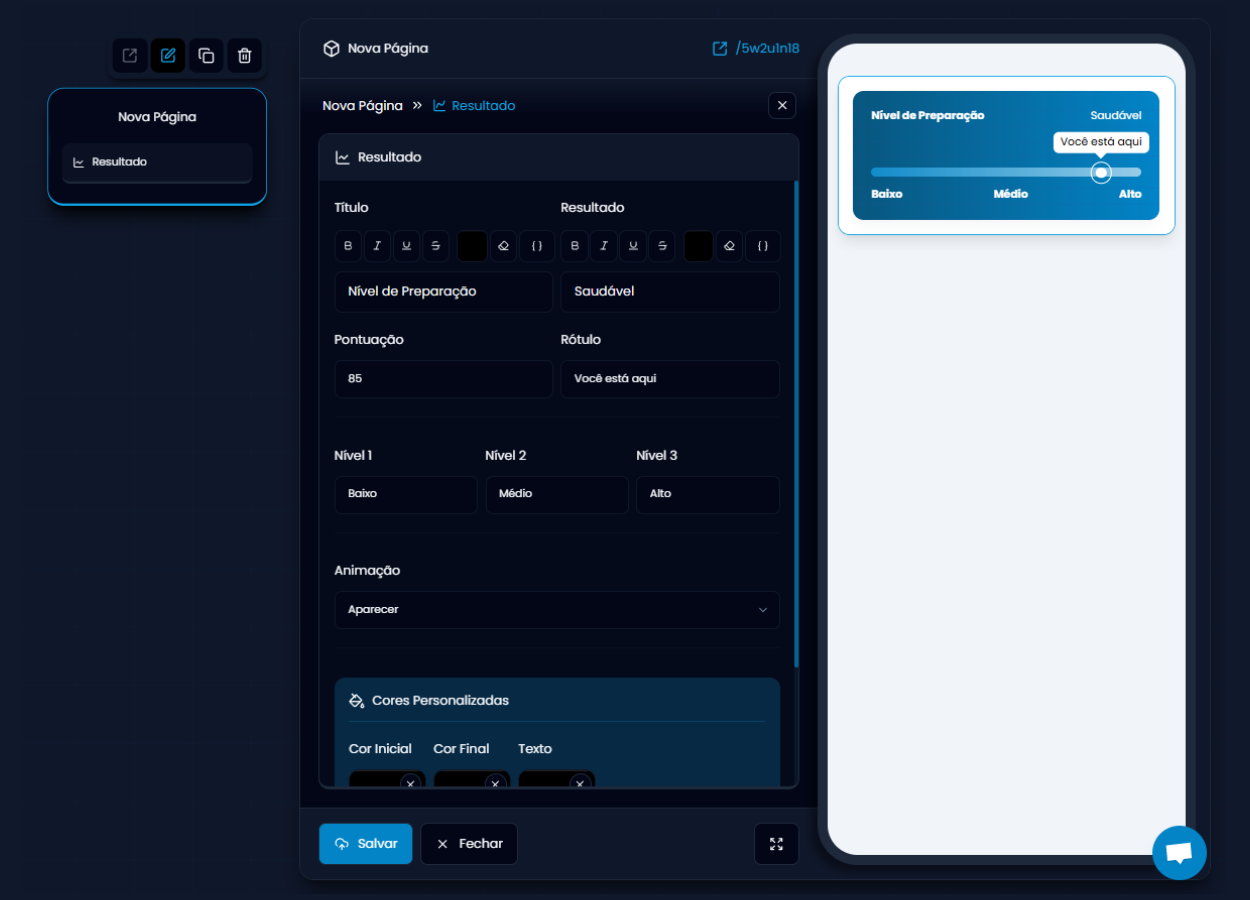The height and width of the screenshot is (900, 1250).
Task: Close the Resultado editor with X
Action: point(782,105)
